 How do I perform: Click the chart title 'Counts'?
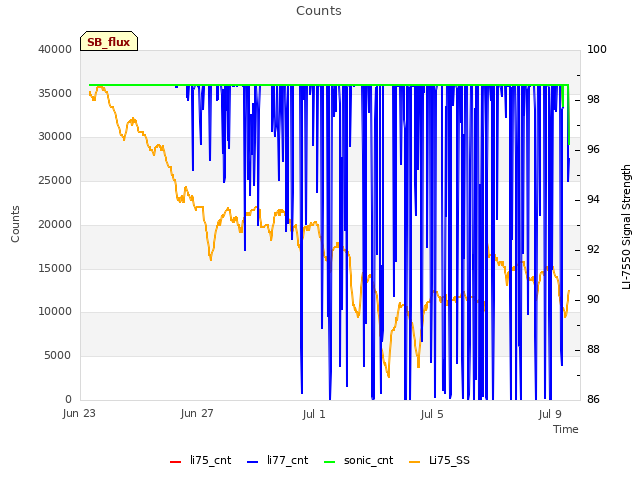click(319, 11)
